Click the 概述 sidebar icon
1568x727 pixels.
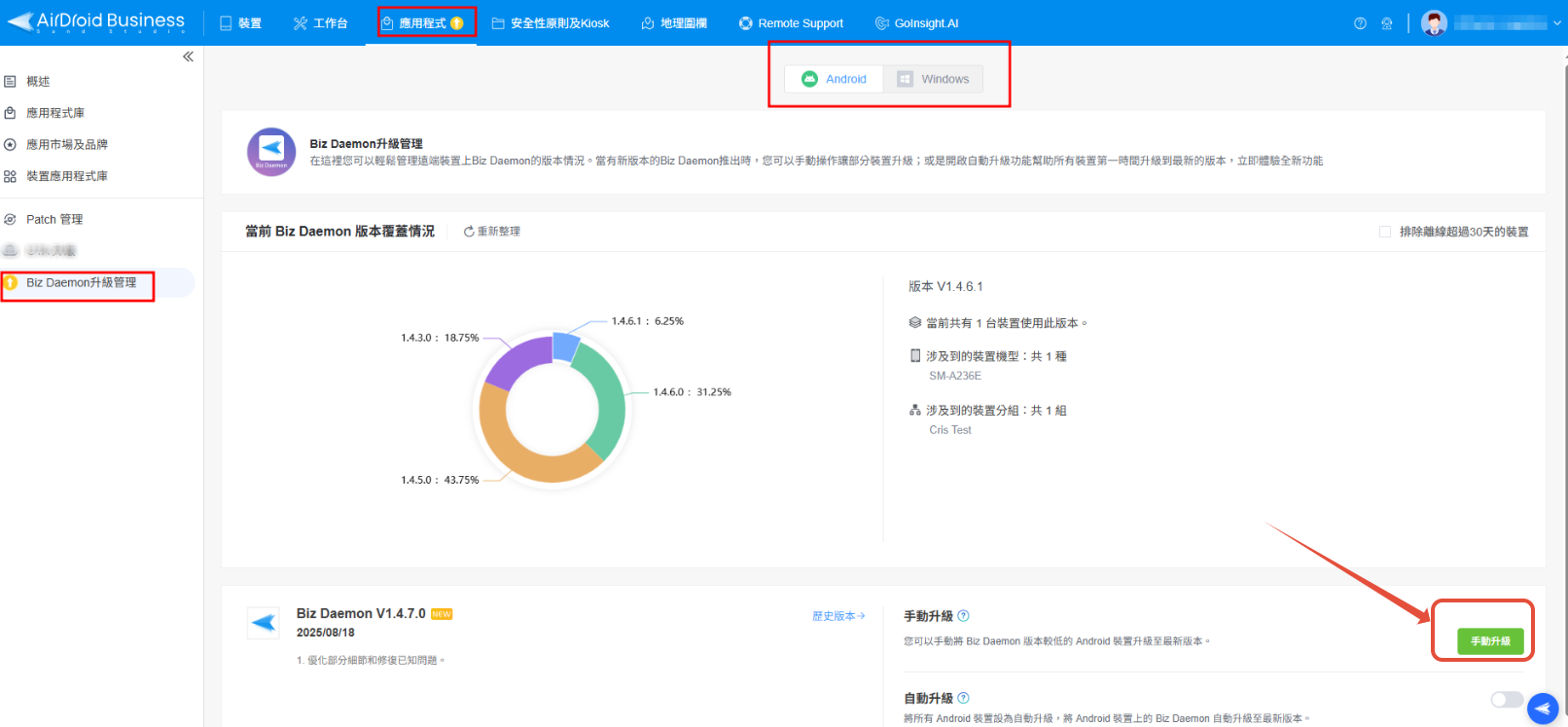click(10, 82)
